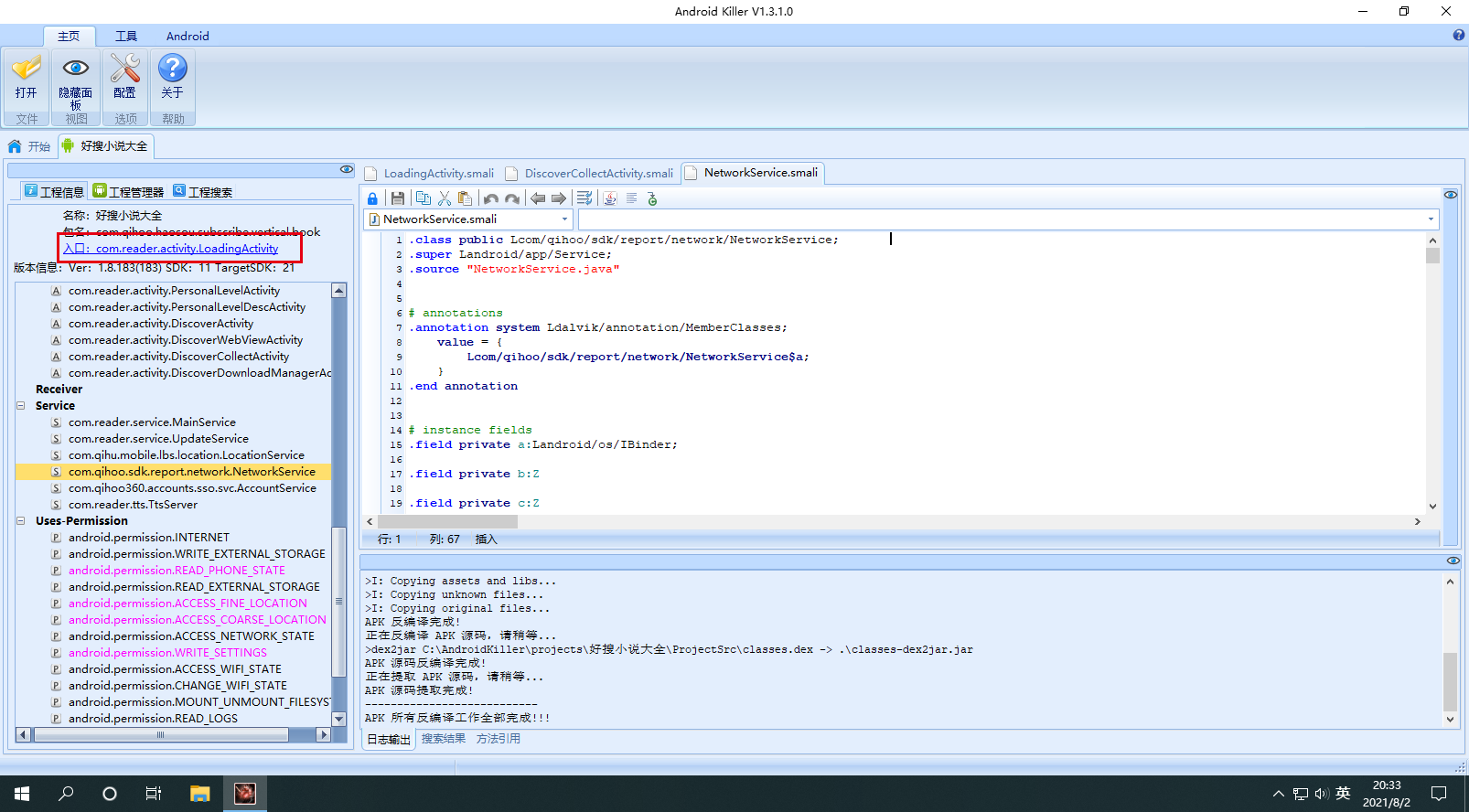The width and height of the screenshot is (1469, 812).
Task: Collapse the Uses-Permission tree node
Action: click(21, 521)
